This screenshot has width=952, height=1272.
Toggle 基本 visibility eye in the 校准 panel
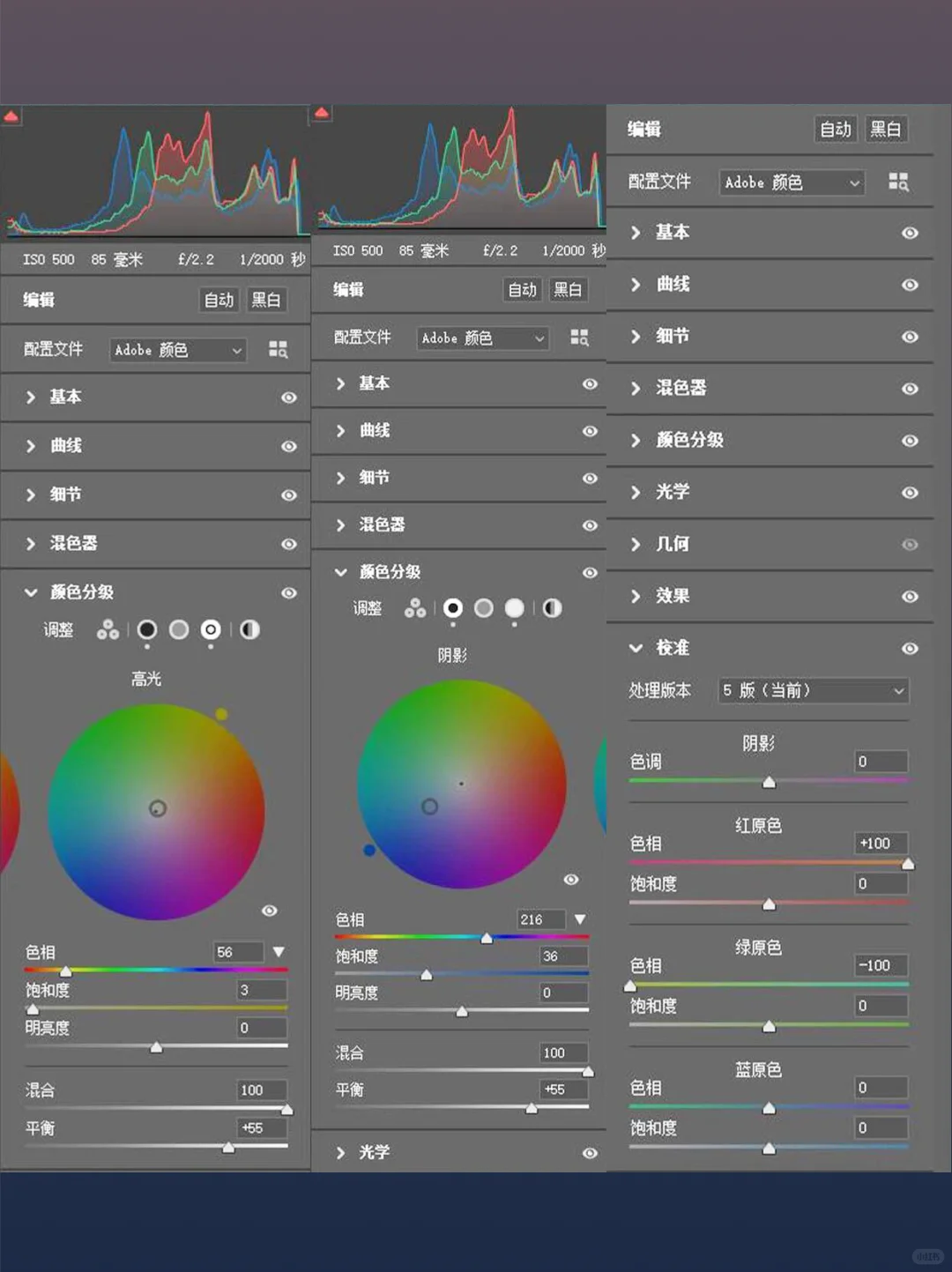pyautogui.click(x=910, y=233)
